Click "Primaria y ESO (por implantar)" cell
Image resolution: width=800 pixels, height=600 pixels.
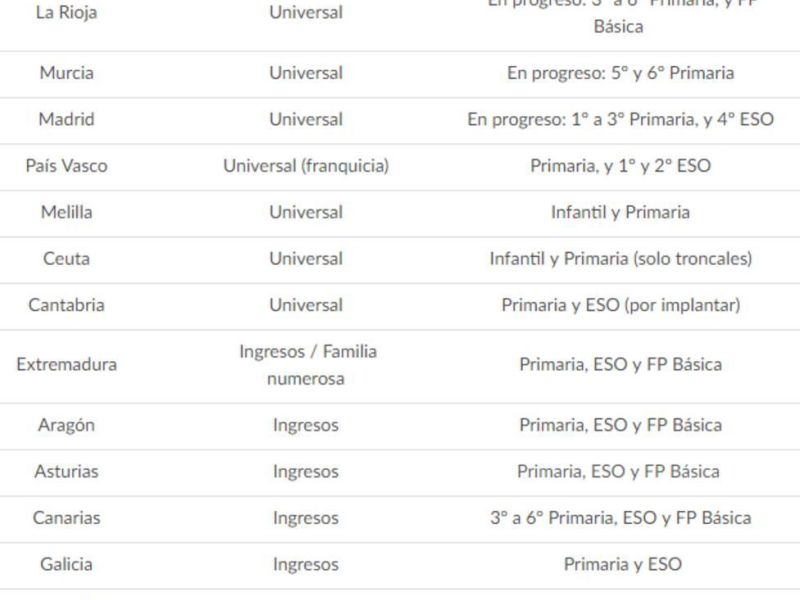[x=620, y=305]
